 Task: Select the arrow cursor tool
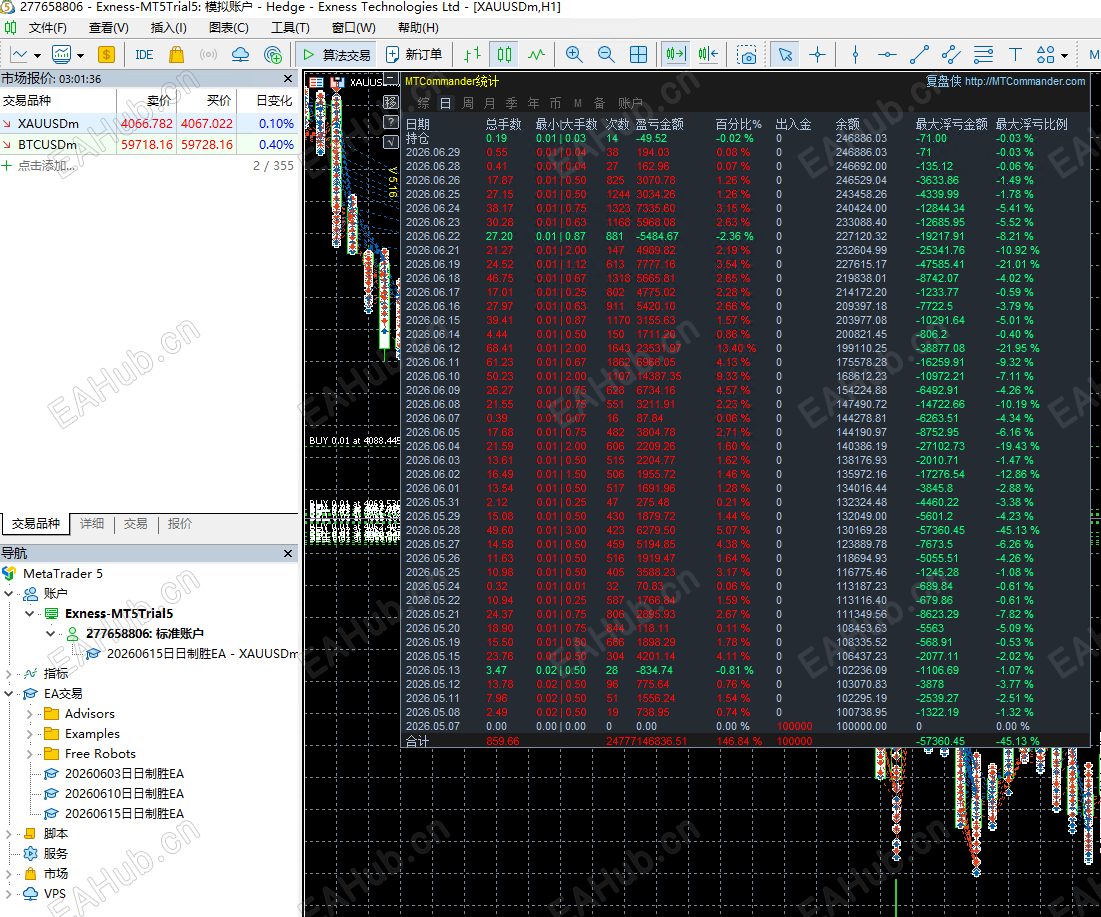pyautogui.click(x=785, y=55)
